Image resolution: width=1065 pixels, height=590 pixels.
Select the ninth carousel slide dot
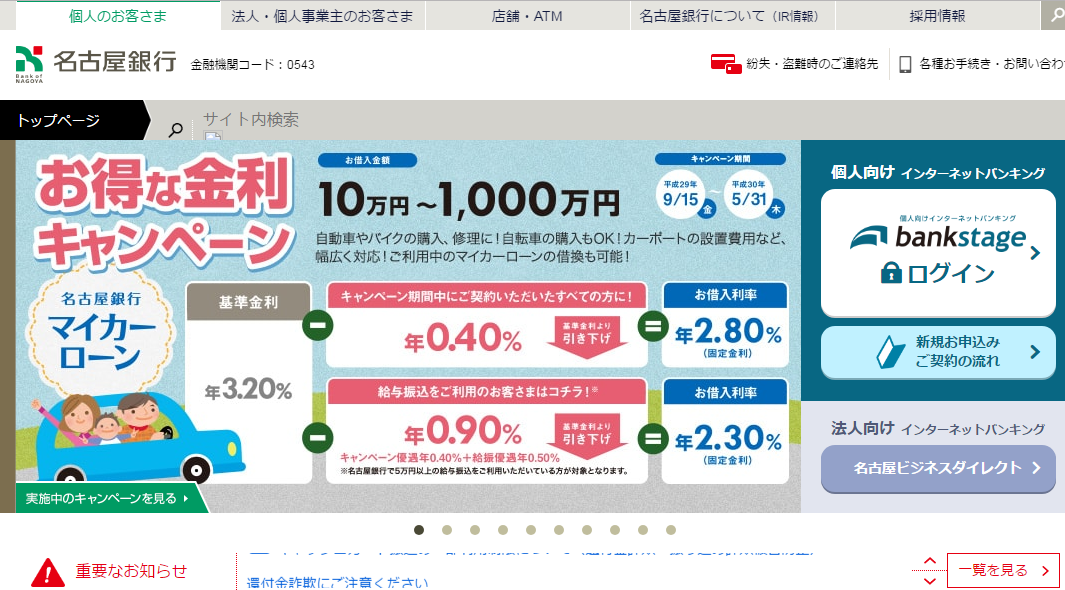click(643, 530)
